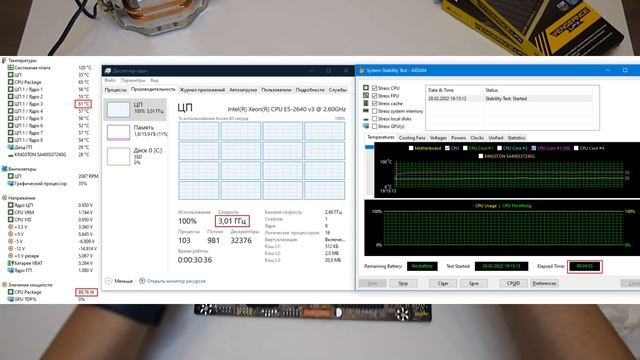Collapse the Температуры sensor group
Viewport: 640px width, 360px height.
tap(4, 60)
